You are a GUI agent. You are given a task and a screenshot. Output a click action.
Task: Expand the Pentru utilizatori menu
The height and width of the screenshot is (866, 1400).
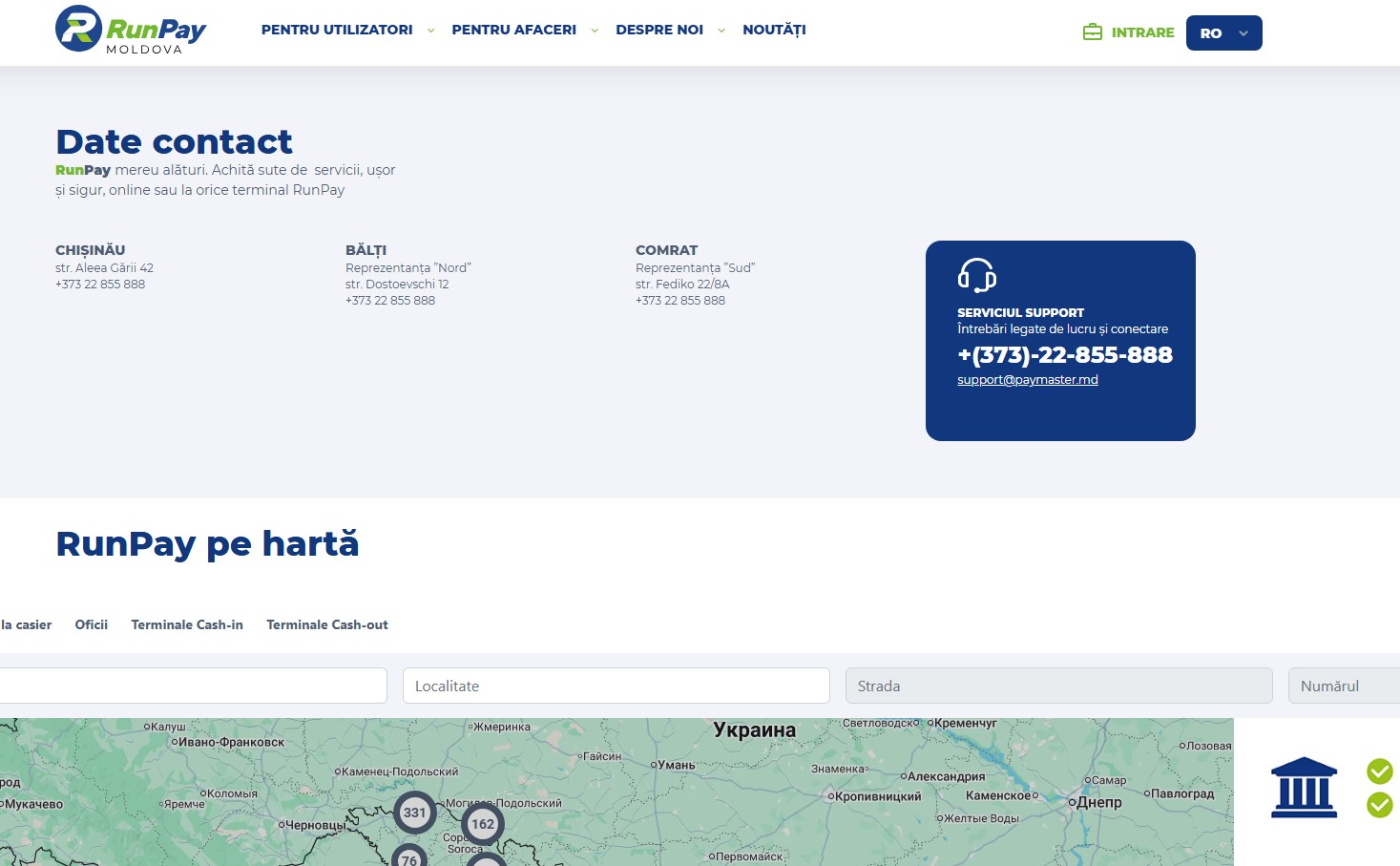[347, 30]
